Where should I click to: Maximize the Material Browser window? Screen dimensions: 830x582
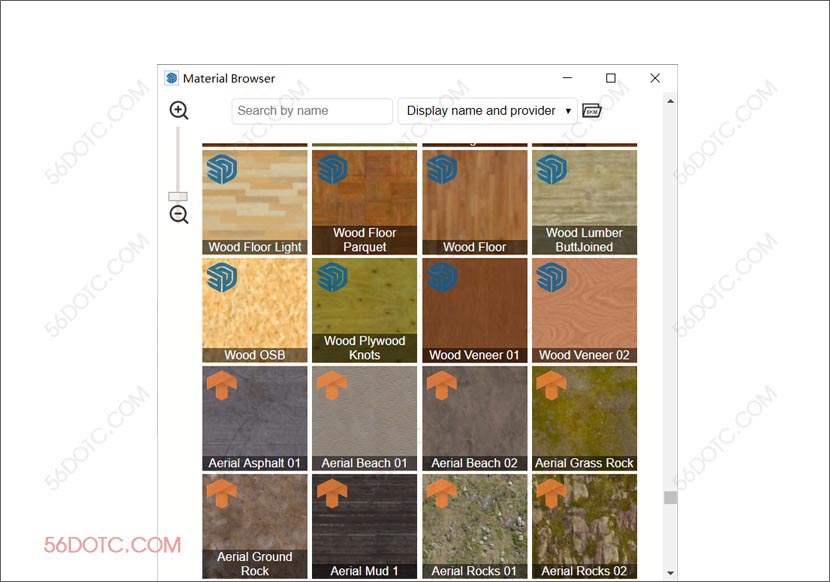611,78
